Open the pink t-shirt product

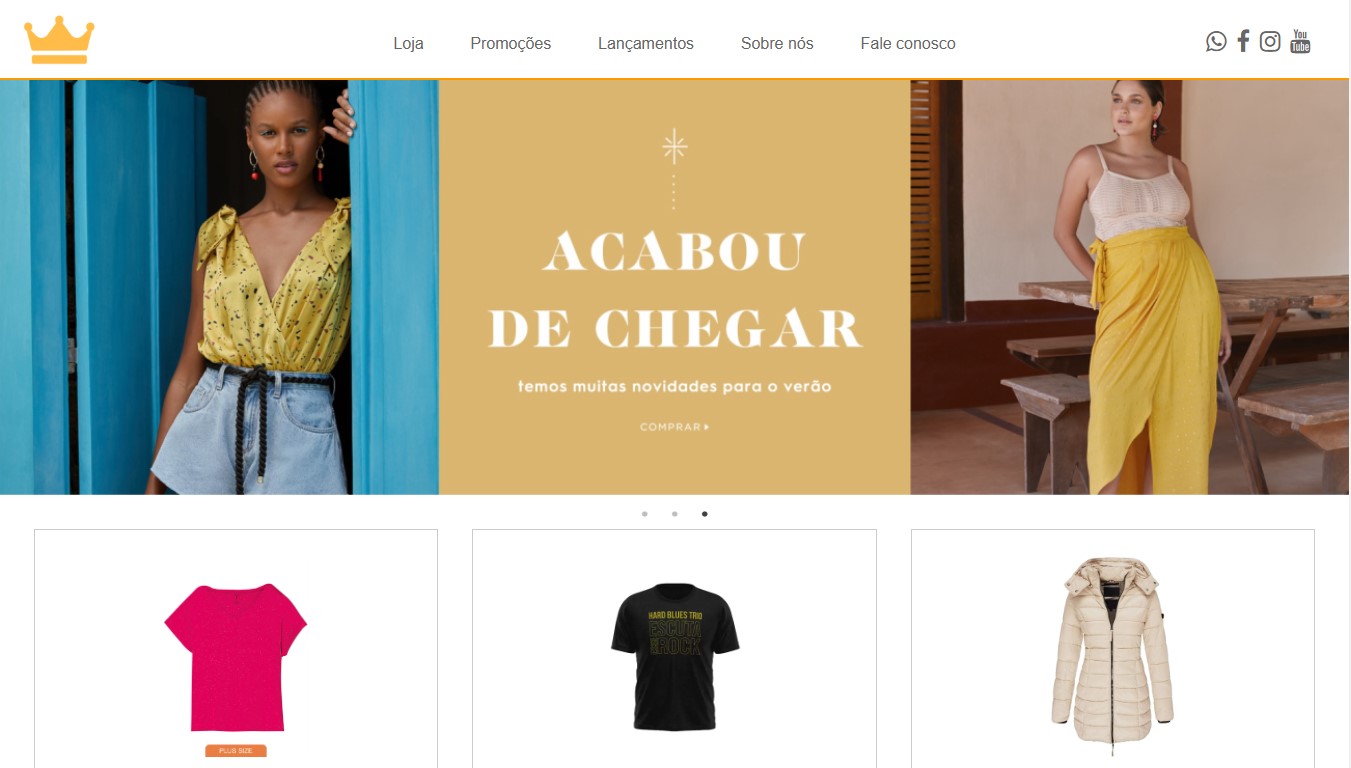(236, 657)
